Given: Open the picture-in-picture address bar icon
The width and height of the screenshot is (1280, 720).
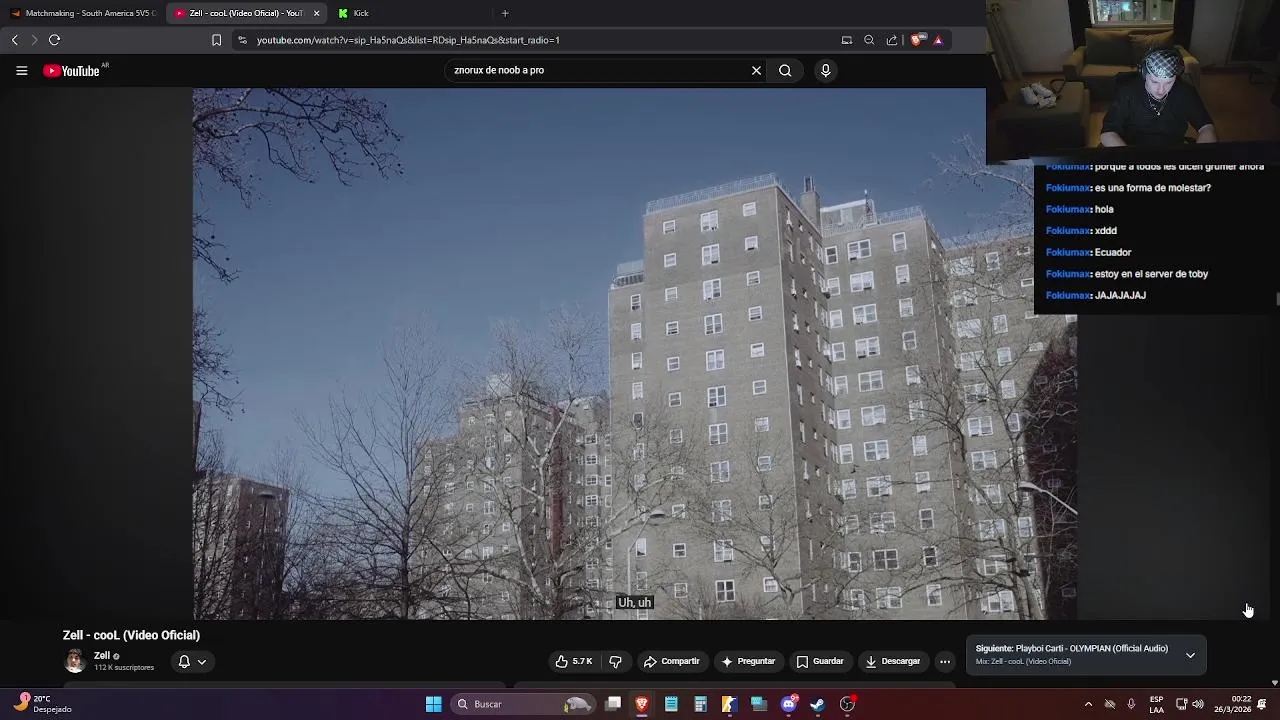Looking at the screenshot, I should pos(846,40).
